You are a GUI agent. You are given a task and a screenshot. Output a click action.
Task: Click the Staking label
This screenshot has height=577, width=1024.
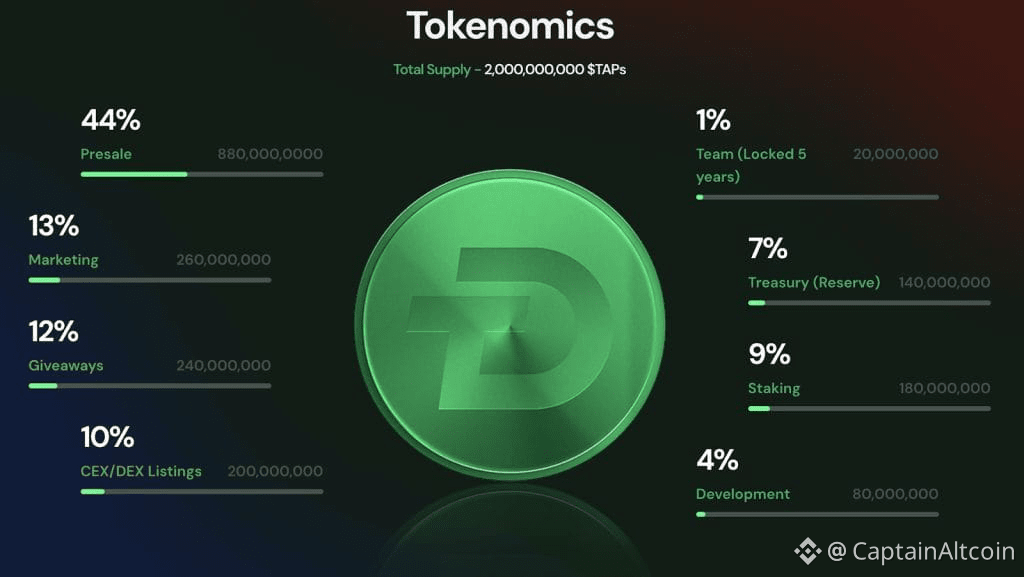(x=774, y=388)
